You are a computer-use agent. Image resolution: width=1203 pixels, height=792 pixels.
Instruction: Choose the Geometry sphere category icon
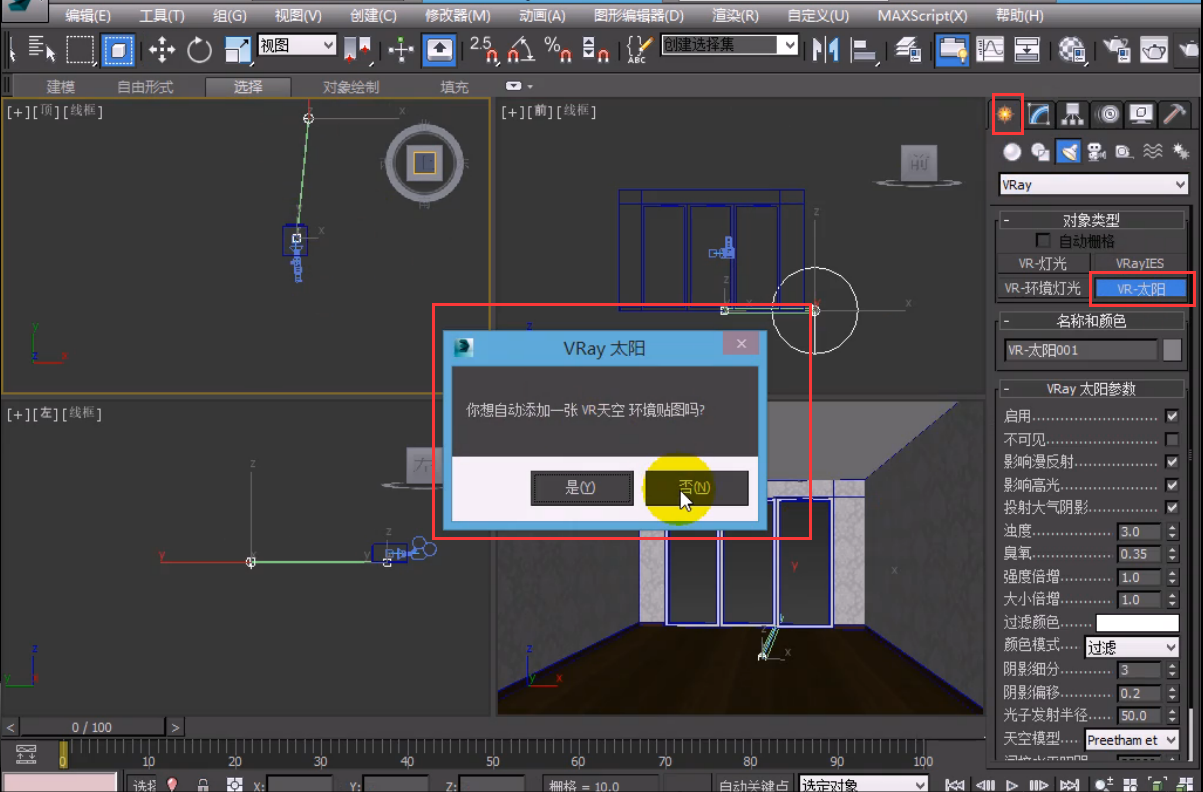point(1012,152)
